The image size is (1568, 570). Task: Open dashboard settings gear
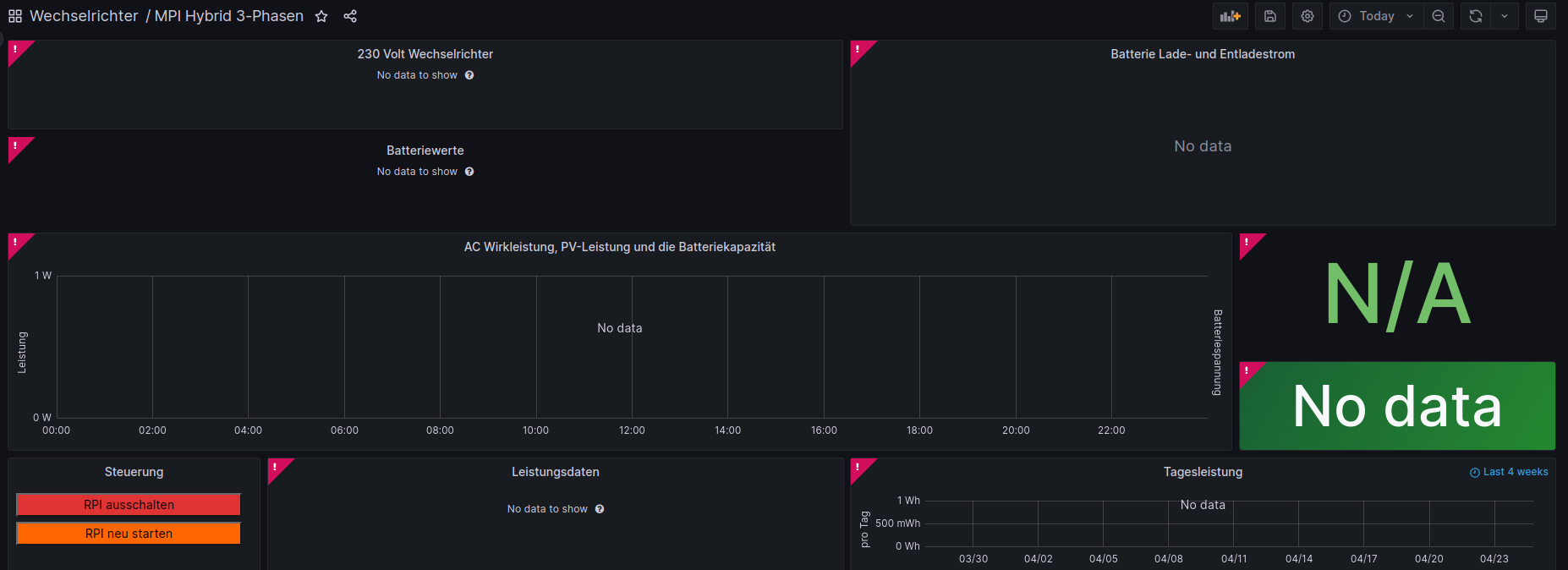[x=1307, y=16]
